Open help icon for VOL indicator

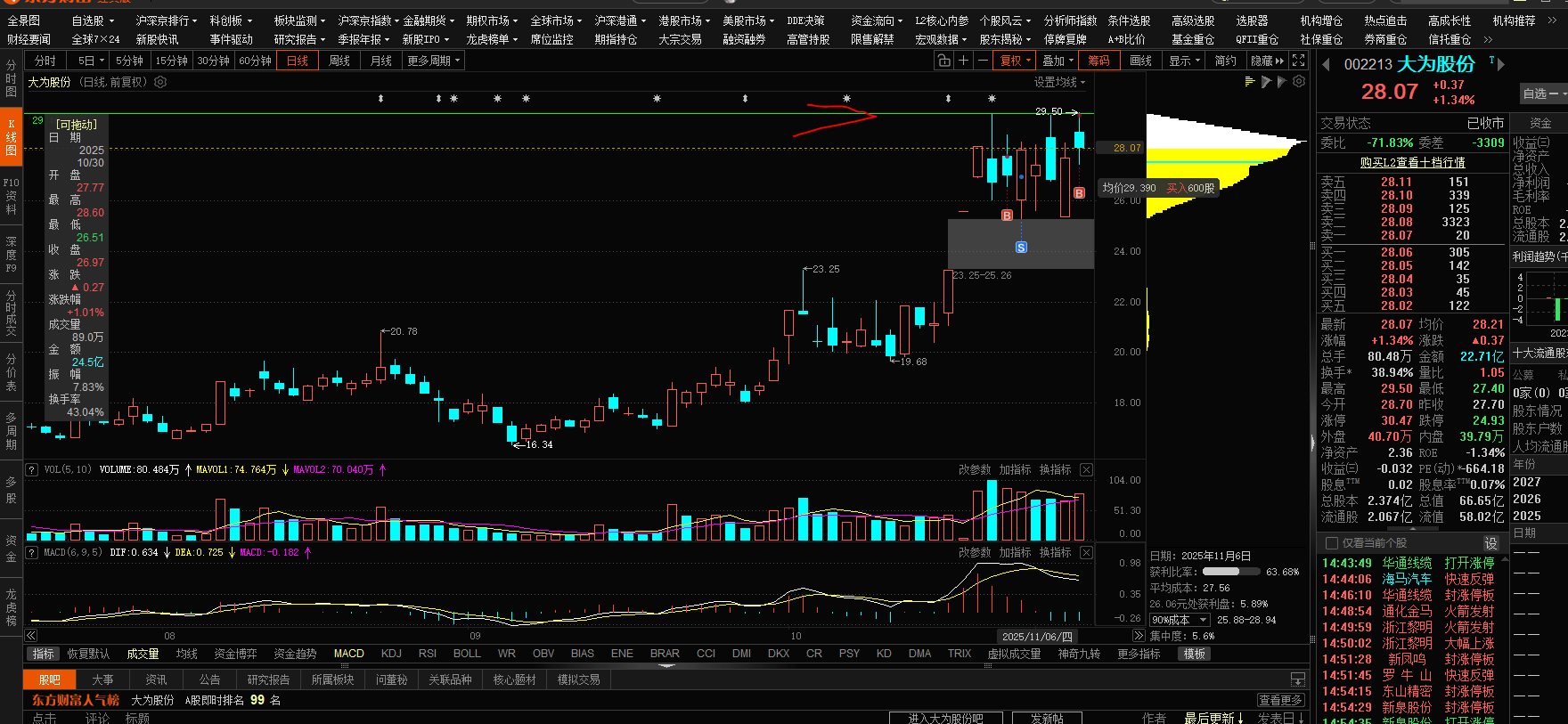coord(31,469)
